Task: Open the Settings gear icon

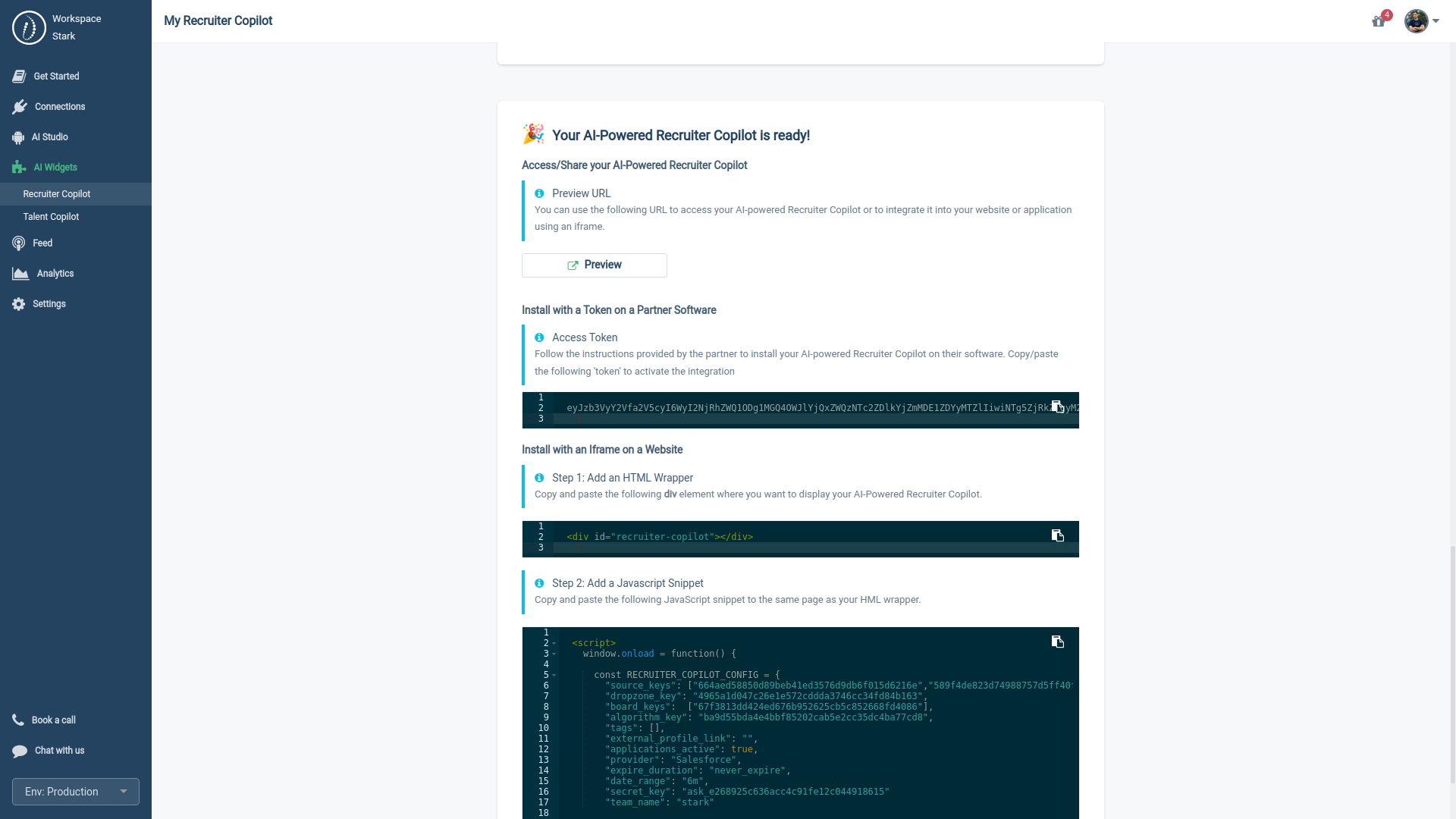Action: (x=17, y=304)
